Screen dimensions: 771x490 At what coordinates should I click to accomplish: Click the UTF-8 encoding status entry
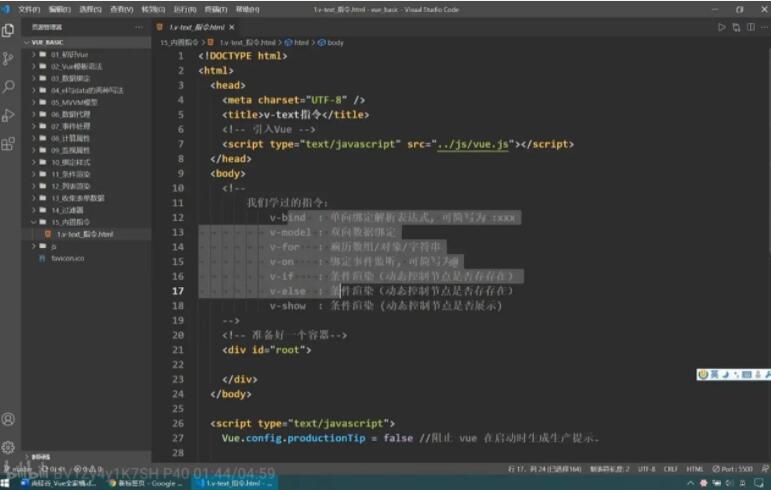[646, 469]
